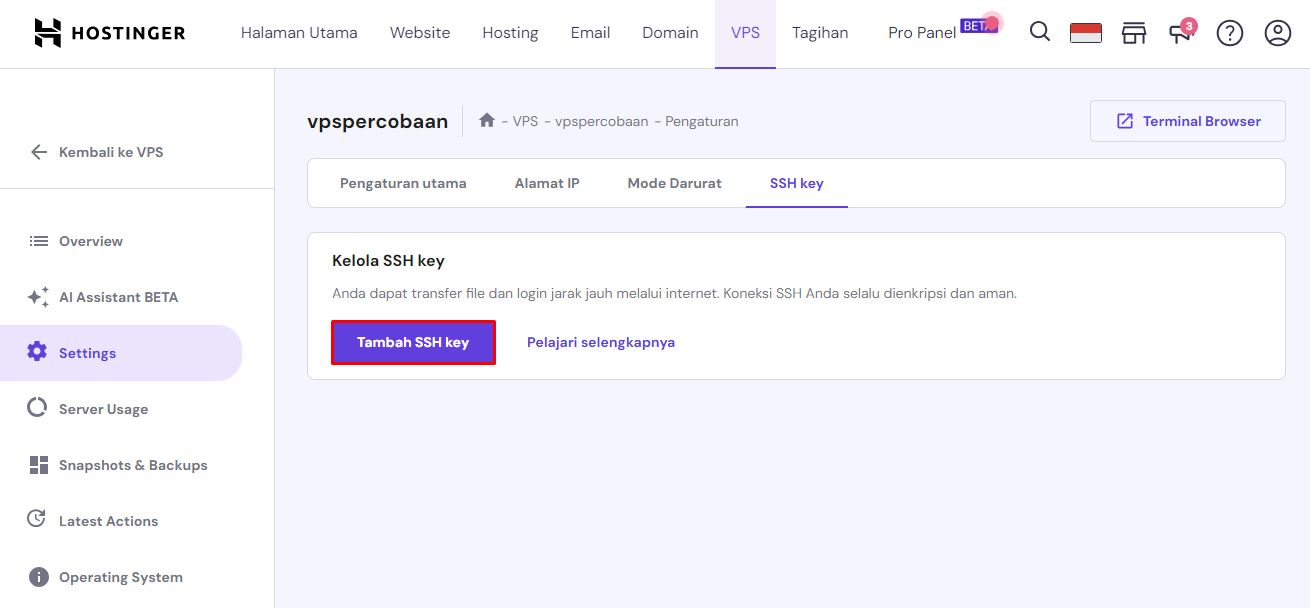Launch the Terminal Browser

click(1187, 120)
